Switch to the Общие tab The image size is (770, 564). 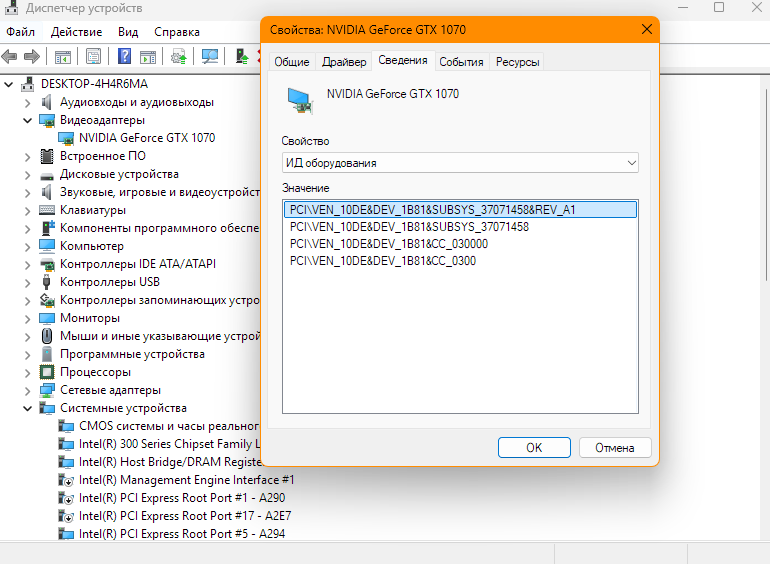(292, 62)
